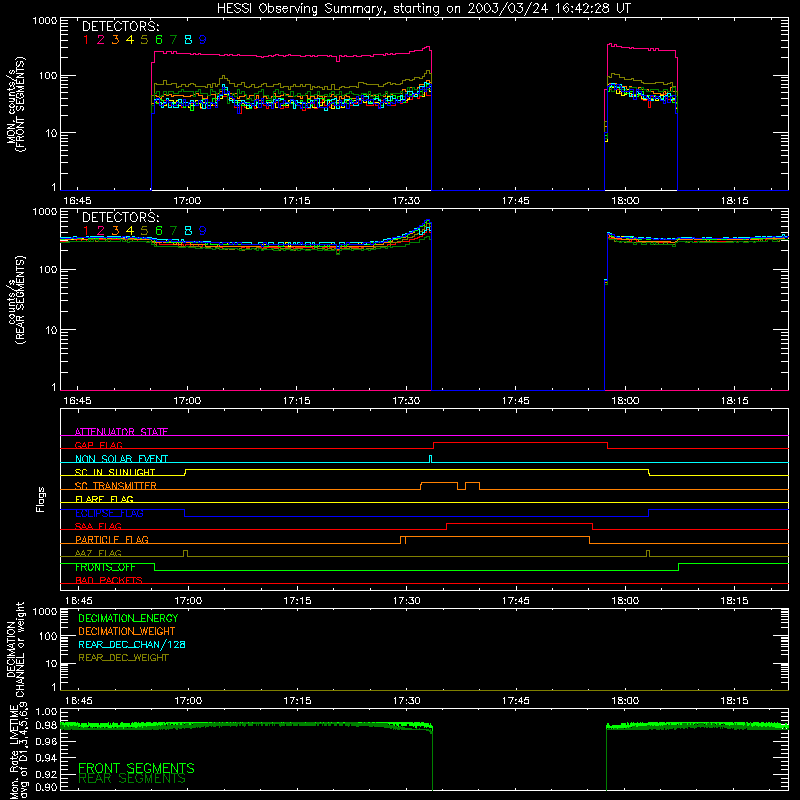
Task: Click the ECLIPSE_FLAG label
Action: (x=109, y=513)
